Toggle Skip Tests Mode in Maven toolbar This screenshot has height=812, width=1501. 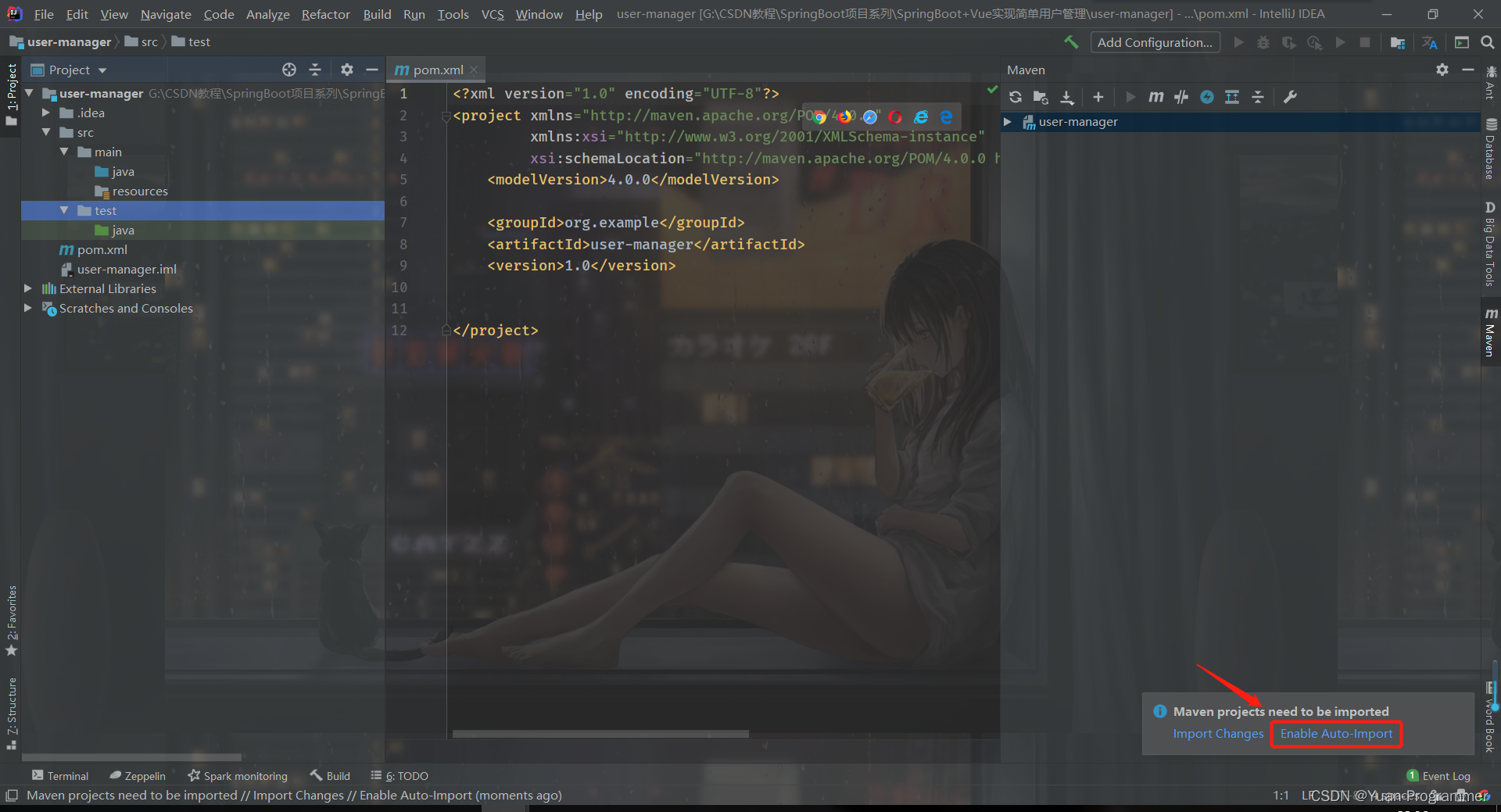[1207, 97]
